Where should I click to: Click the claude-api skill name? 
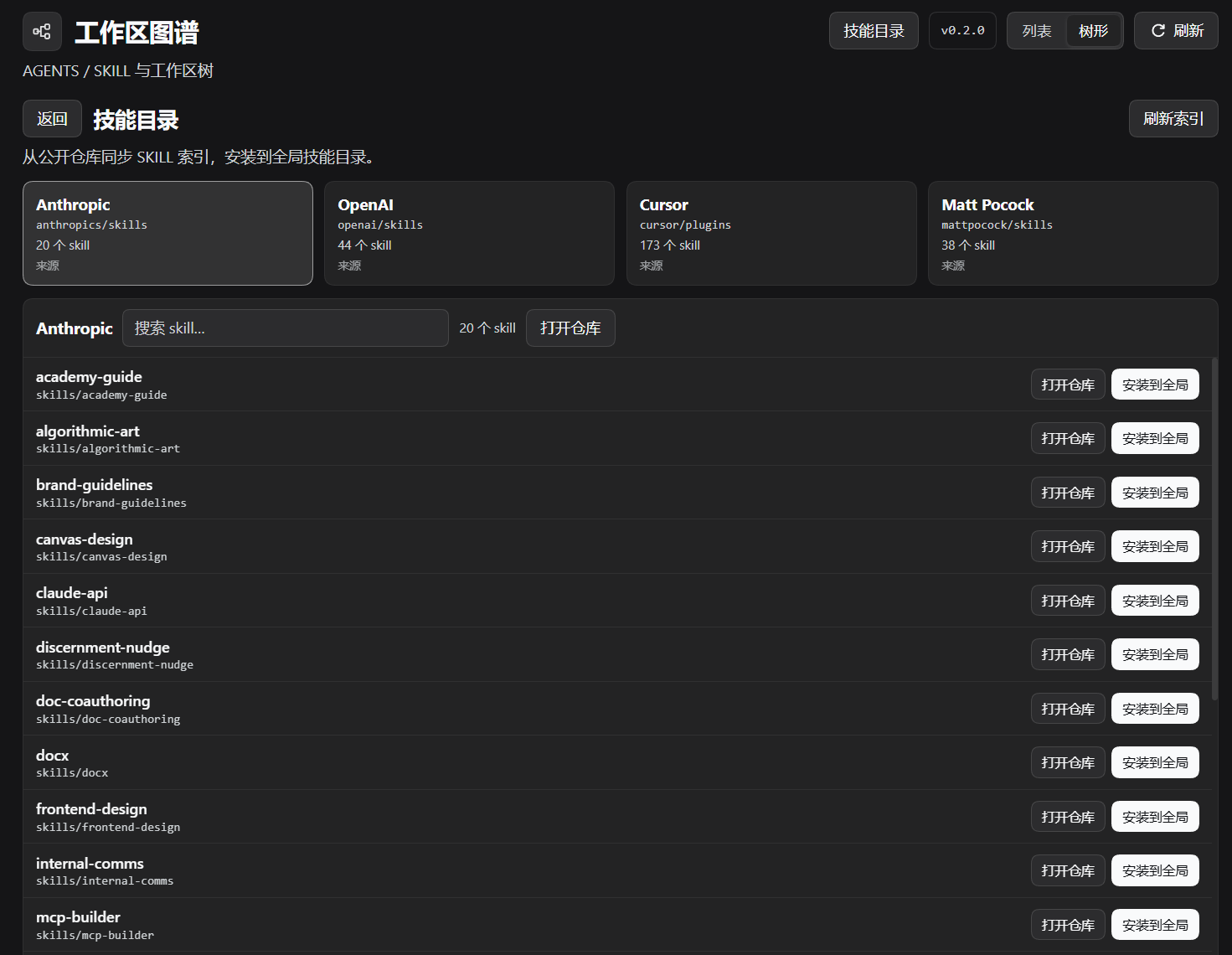pyautogui.click(x=72, y=593)
